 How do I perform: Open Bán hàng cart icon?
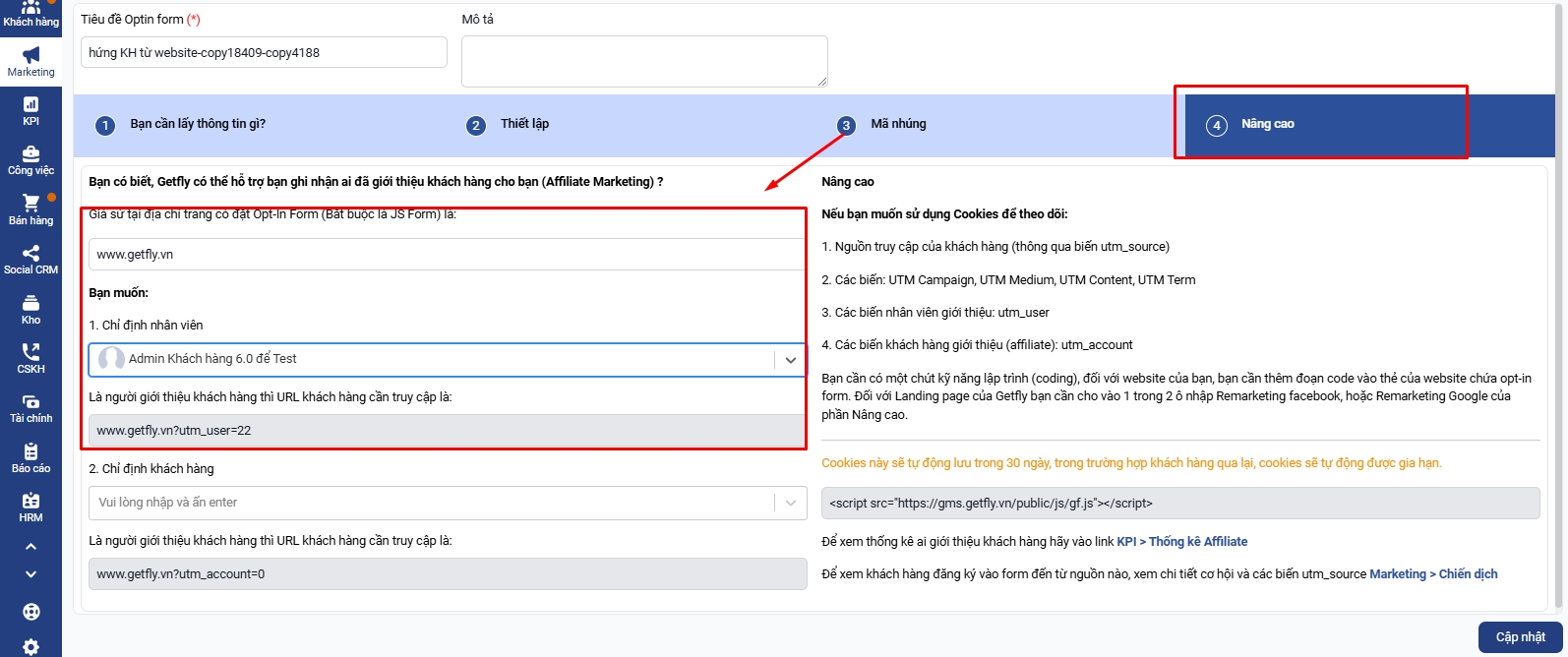pyautogui.click(x=30, y=209)
